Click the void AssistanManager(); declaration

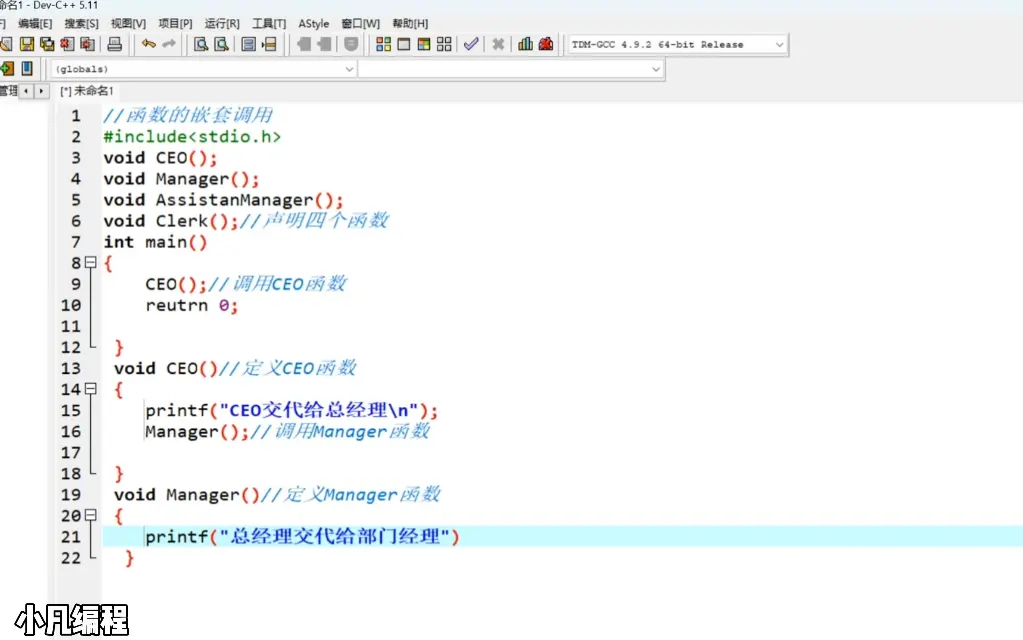[x=222, y=200]
